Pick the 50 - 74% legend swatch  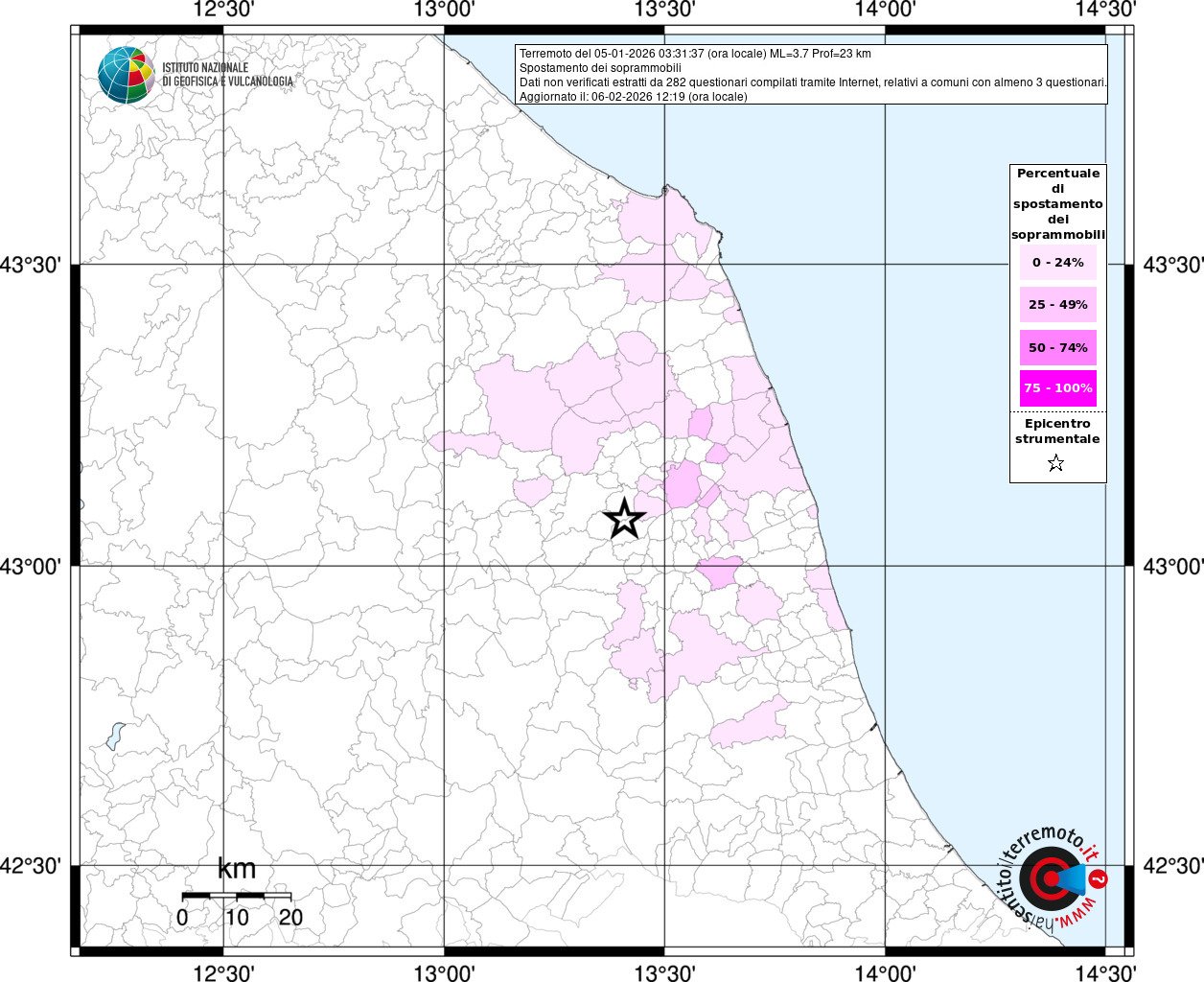point(1057,347)
